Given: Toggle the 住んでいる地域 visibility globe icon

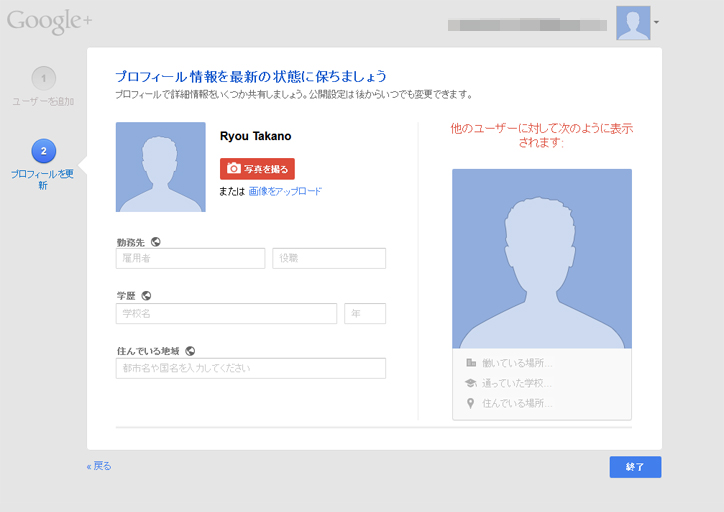Looking at the screenshot, I should pos(190,351).
